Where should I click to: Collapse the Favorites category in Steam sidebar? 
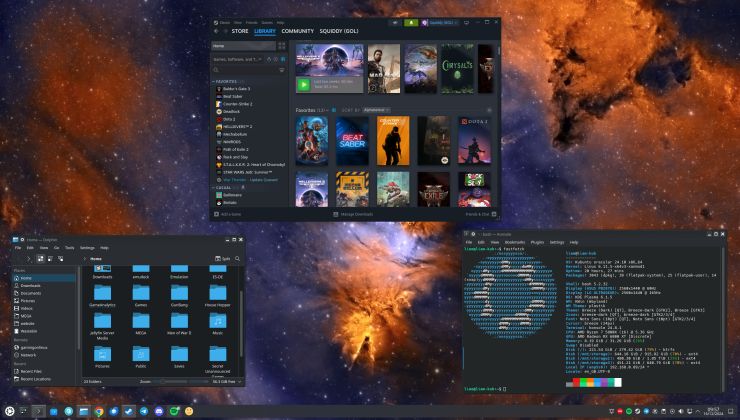(215, 81)
